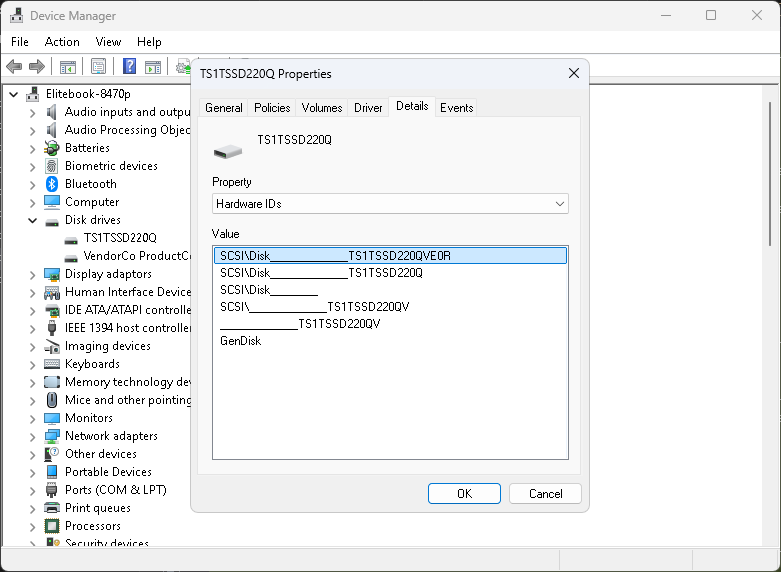The image size is (781, 572).
Task: Switch to the Events tab
Action: click(456, 108)
